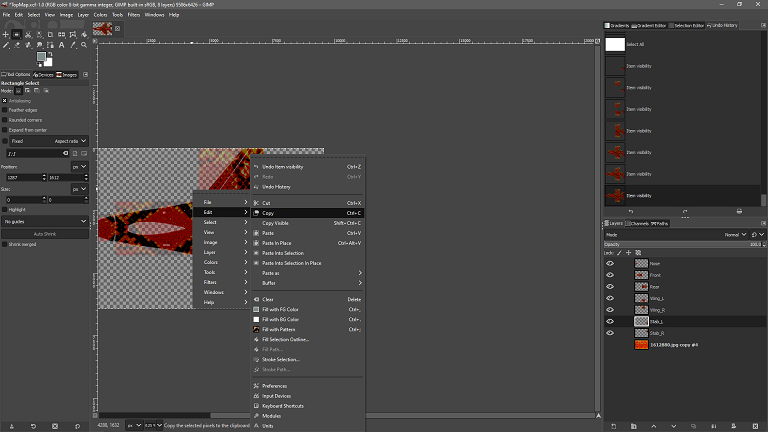The width and height of the screenshot is (768, 432).
Task: Choose Paste in the Edit submenu
Action: [x=268, y=233]
